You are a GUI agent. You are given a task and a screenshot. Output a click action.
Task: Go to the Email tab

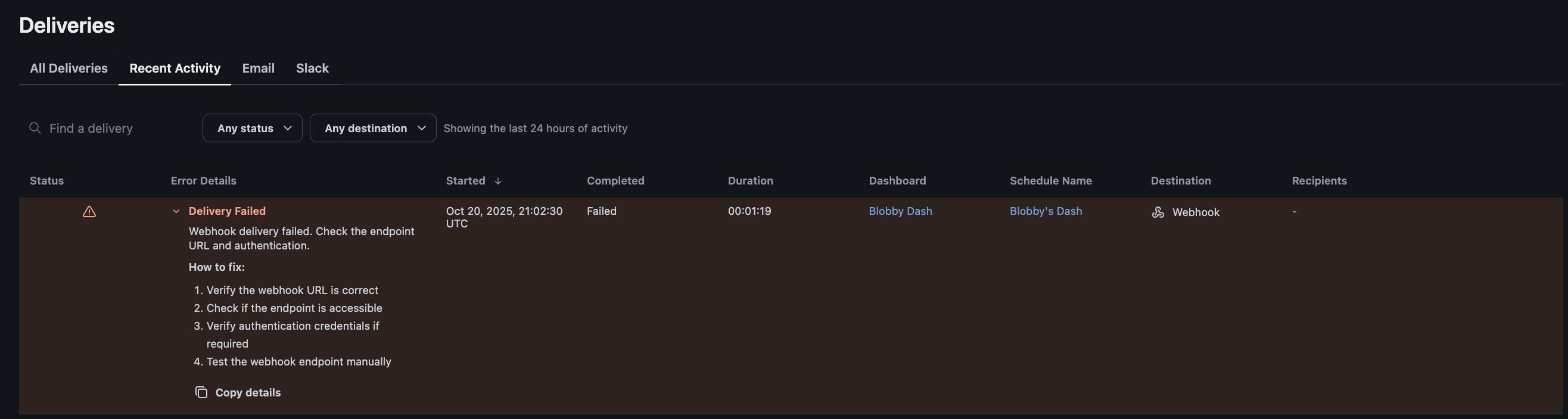pos(258,68)
